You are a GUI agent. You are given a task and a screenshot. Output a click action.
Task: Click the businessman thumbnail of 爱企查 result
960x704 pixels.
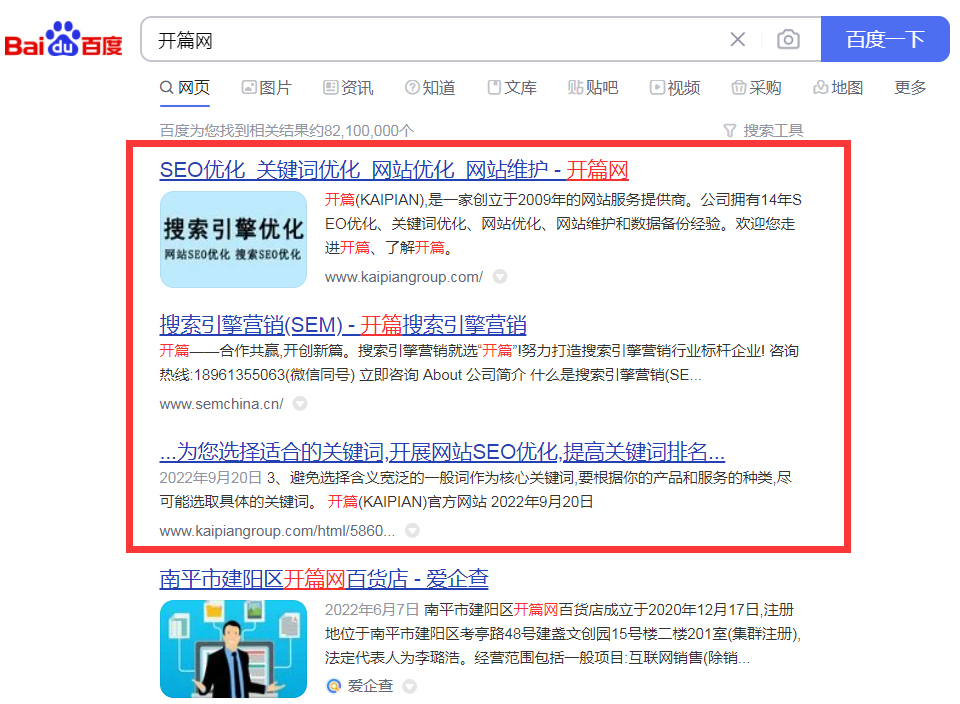(233, 649)
